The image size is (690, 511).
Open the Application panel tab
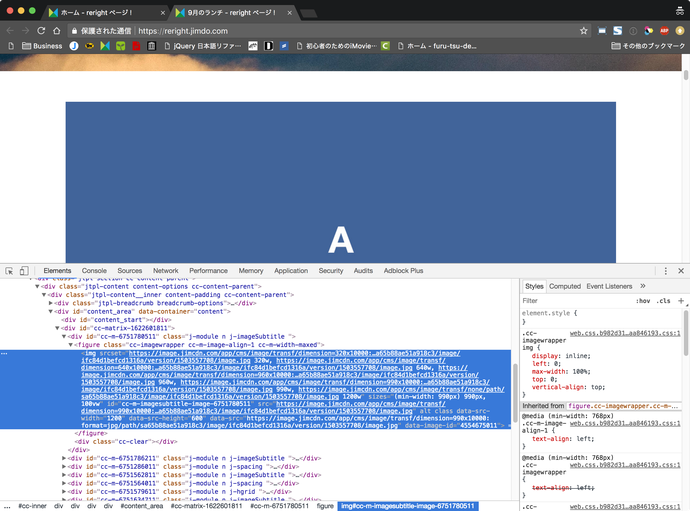(x=291, y=271)
